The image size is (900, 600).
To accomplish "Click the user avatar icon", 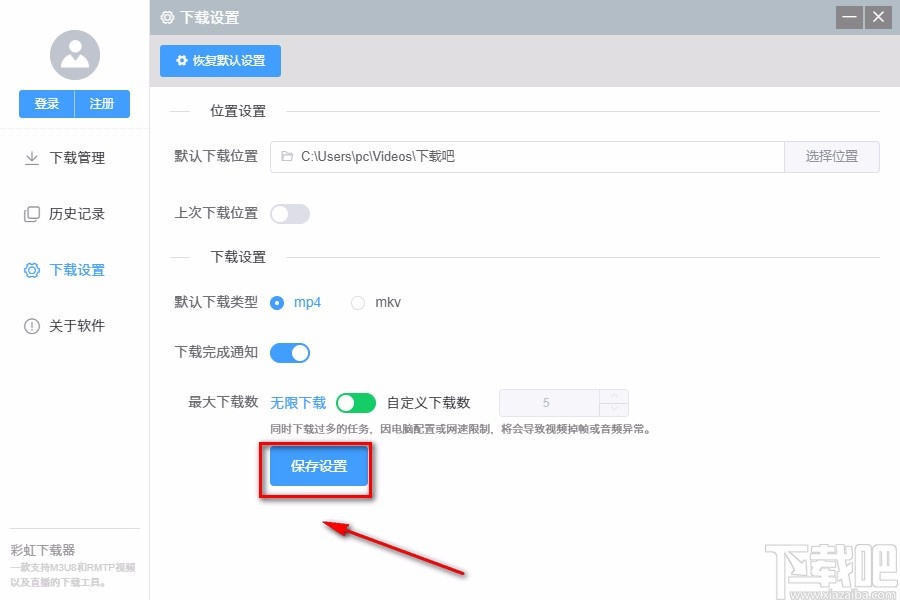I will (x=74, y=55).
